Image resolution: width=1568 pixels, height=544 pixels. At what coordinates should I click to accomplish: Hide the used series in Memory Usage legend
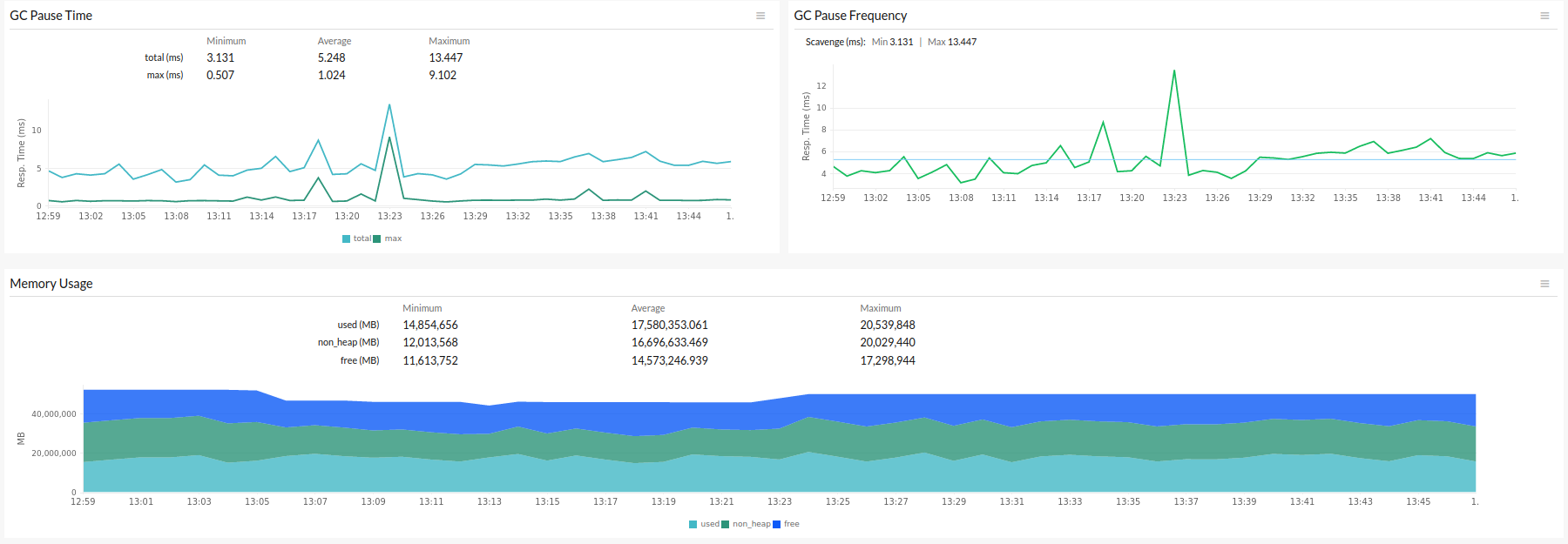pos(709,524)
